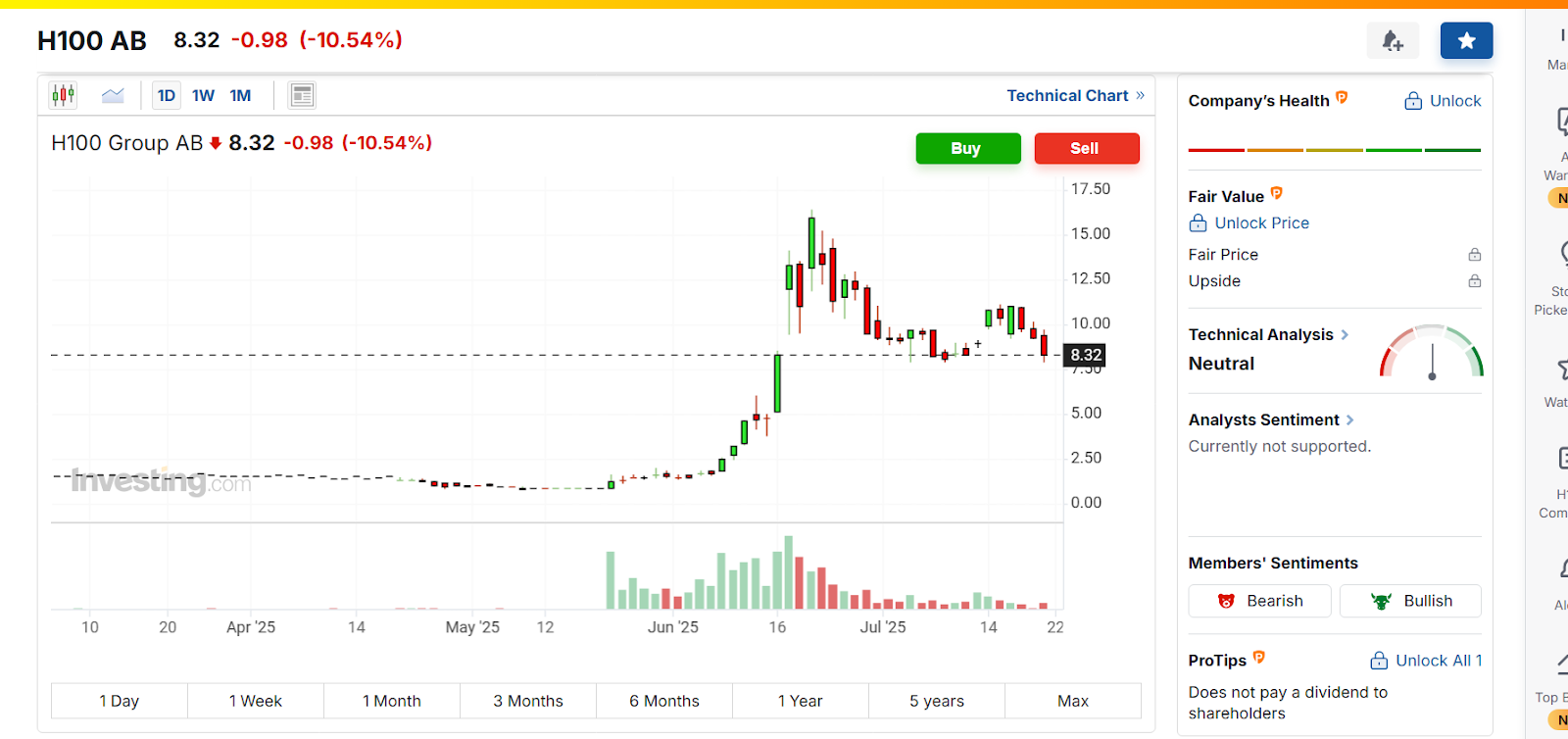Open the chart news/events icon
Screen dimensions: 1568x739
tap(302, 95)
